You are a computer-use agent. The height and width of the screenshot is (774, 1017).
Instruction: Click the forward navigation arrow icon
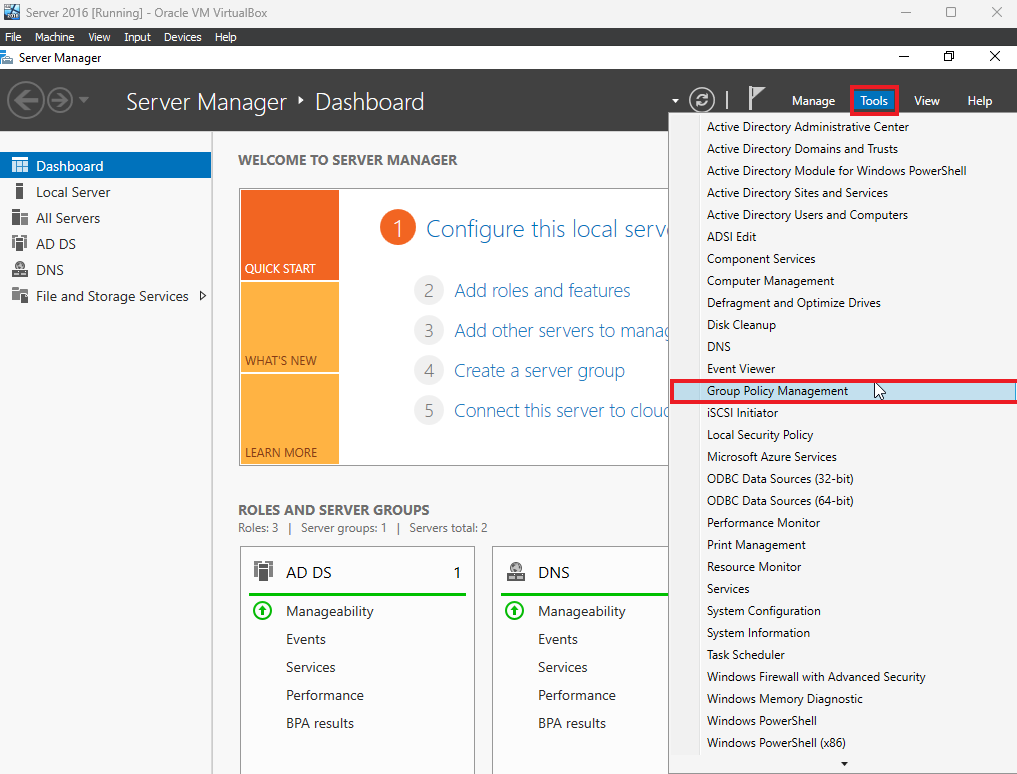60,101
